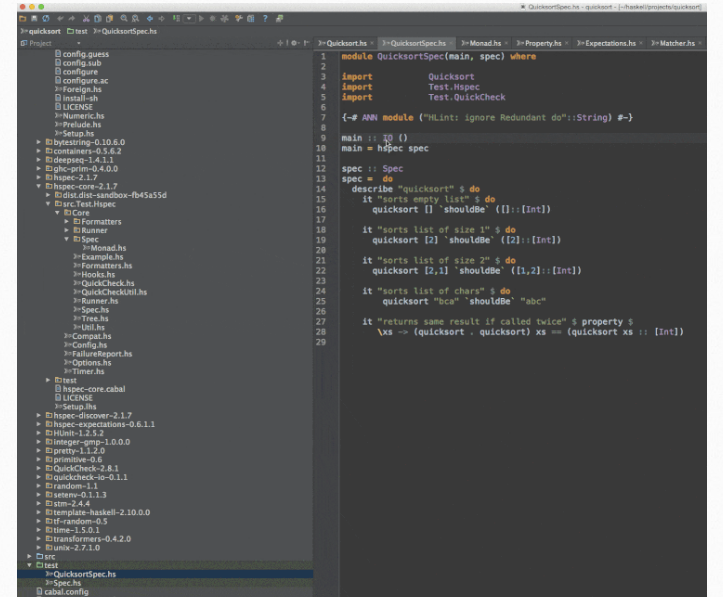Viewport: 723px width, 597px height.
Task: Navigate back with the blue arrow
Action: coord(149,18)
